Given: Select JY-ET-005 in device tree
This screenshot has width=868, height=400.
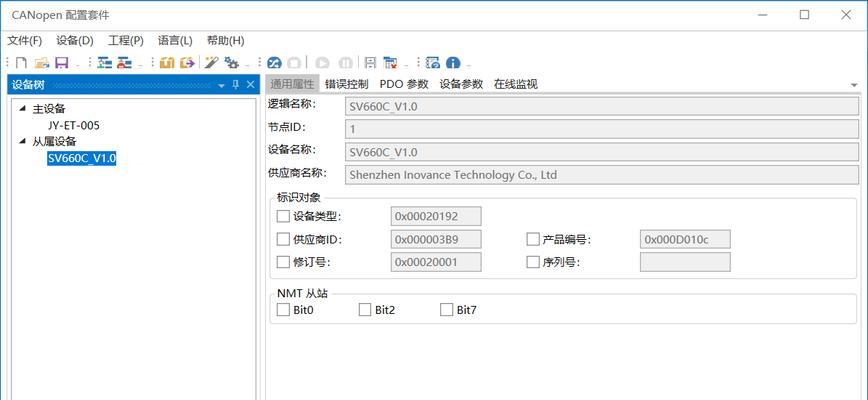Looking at the screenshot, I should click(x=74, y=126).
